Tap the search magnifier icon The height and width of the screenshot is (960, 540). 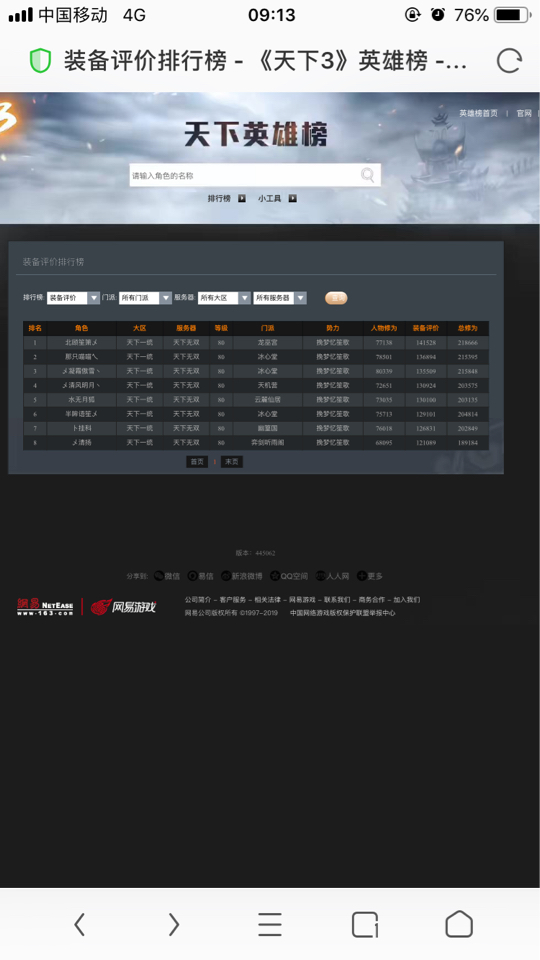(x=367, y=175)
